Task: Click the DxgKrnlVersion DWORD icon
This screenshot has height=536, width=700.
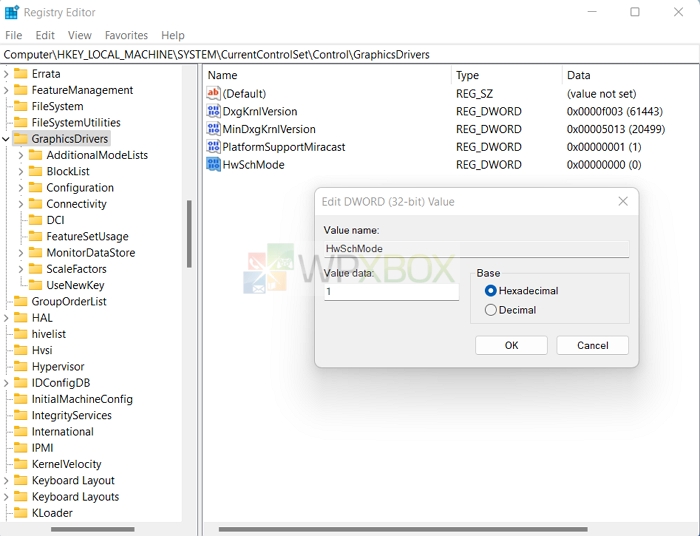Action: pyautogui.click(x=213, y=111)
